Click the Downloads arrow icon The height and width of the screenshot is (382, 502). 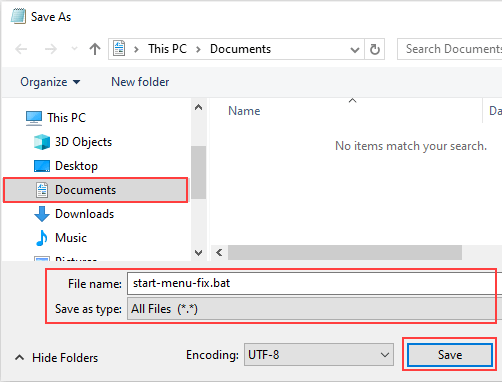coord(42,214)
